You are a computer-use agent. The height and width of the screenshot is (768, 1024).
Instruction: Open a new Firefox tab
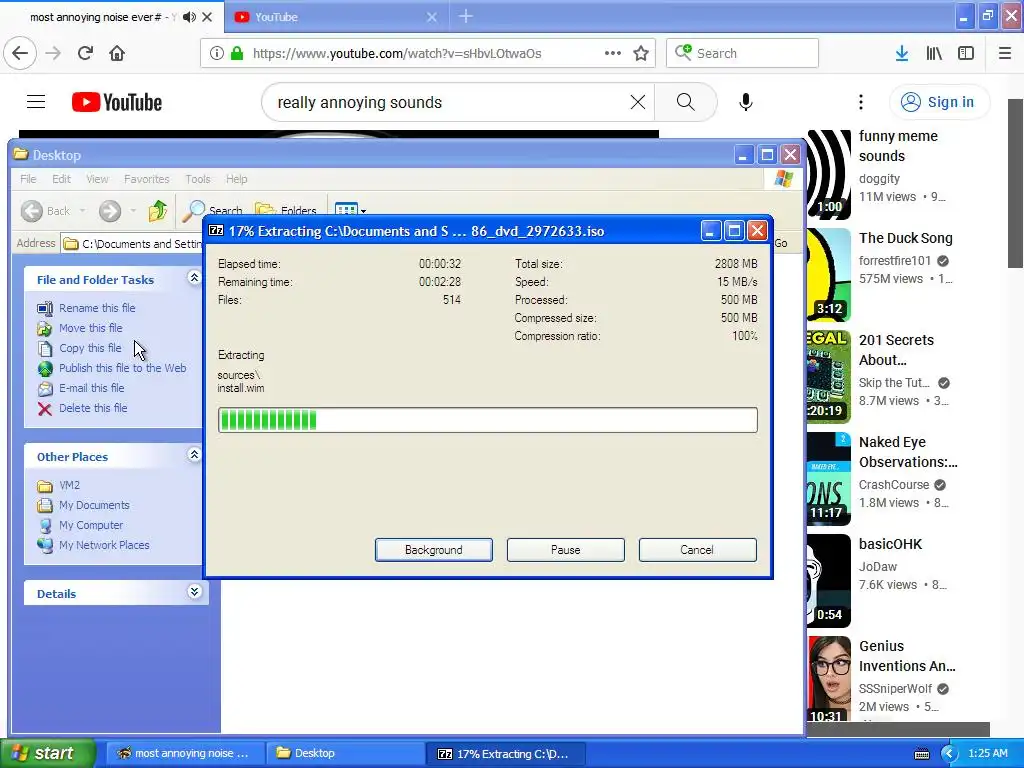tap(466, 16)
